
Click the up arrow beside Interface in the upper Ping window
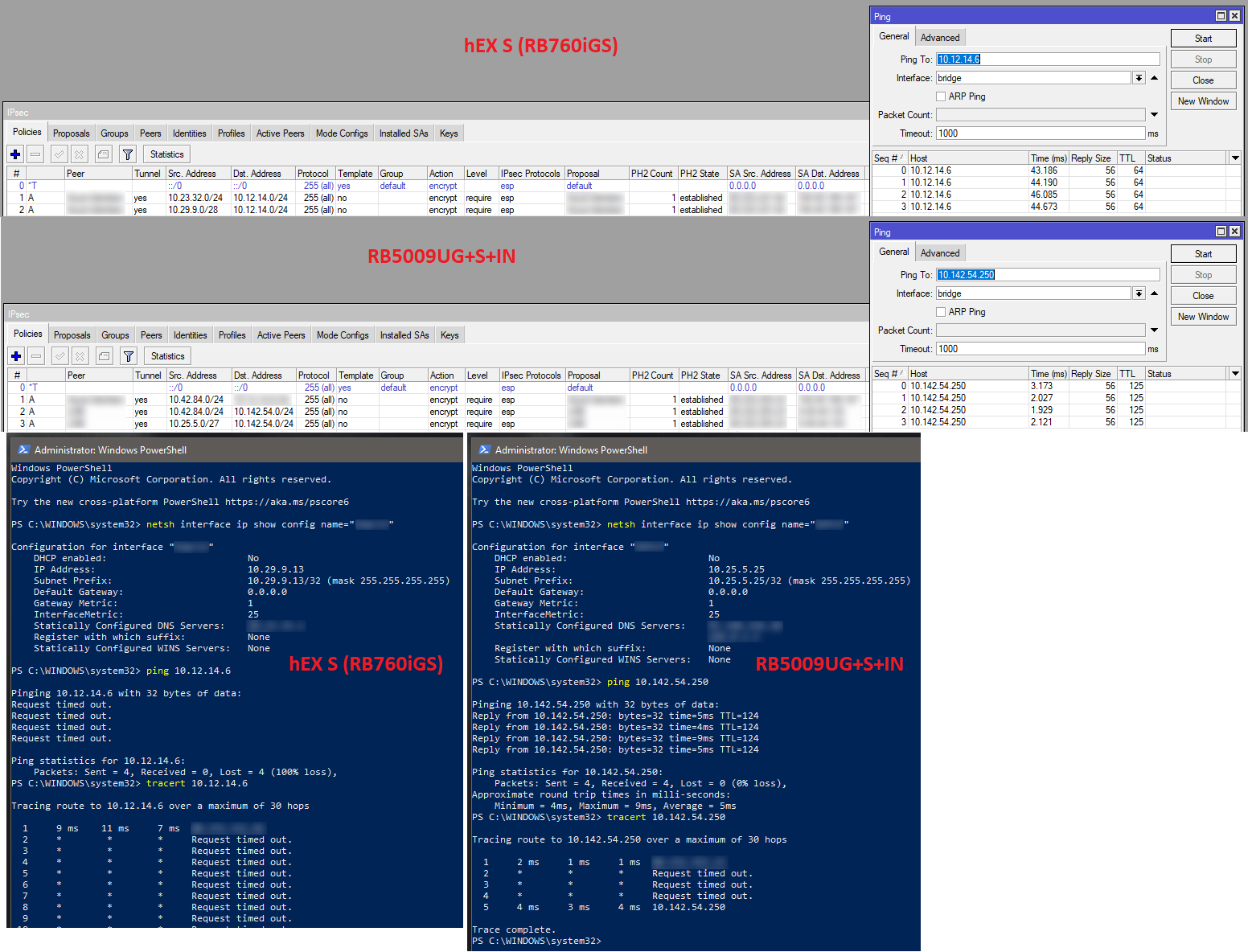tap(1154, 78)
